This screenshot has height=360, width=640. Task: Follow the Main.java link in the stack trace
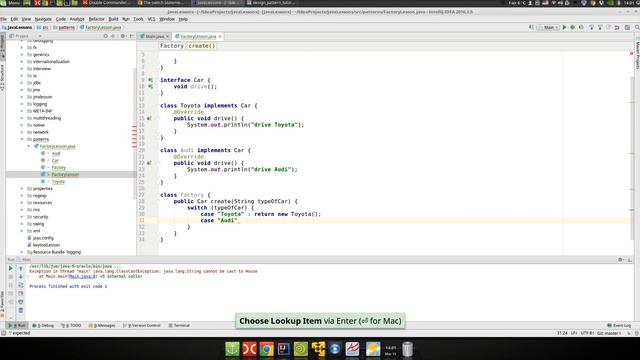tap(82, 276)
